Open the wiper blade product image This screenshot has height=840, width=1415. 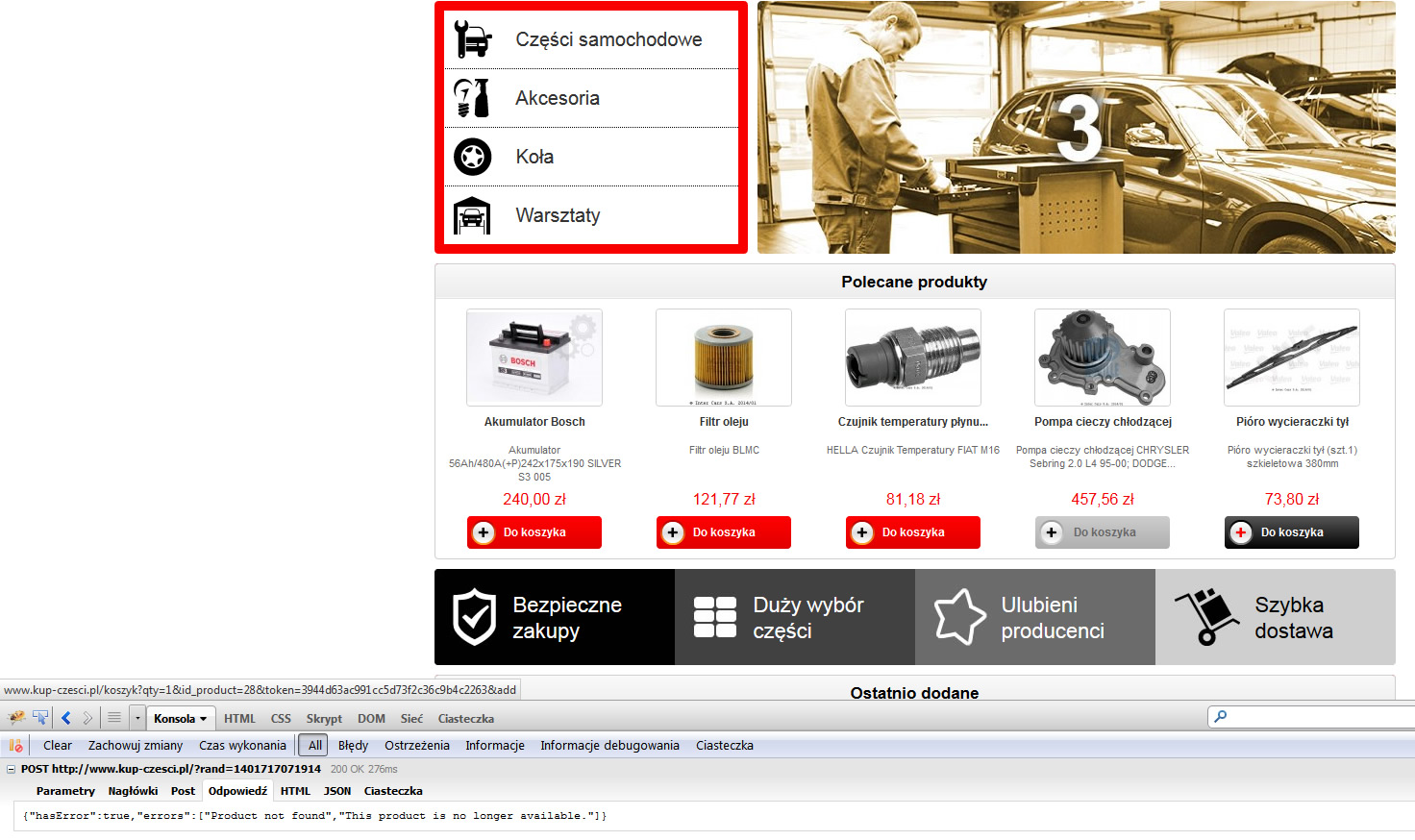pyautogui.click(x=1292, y=358)
